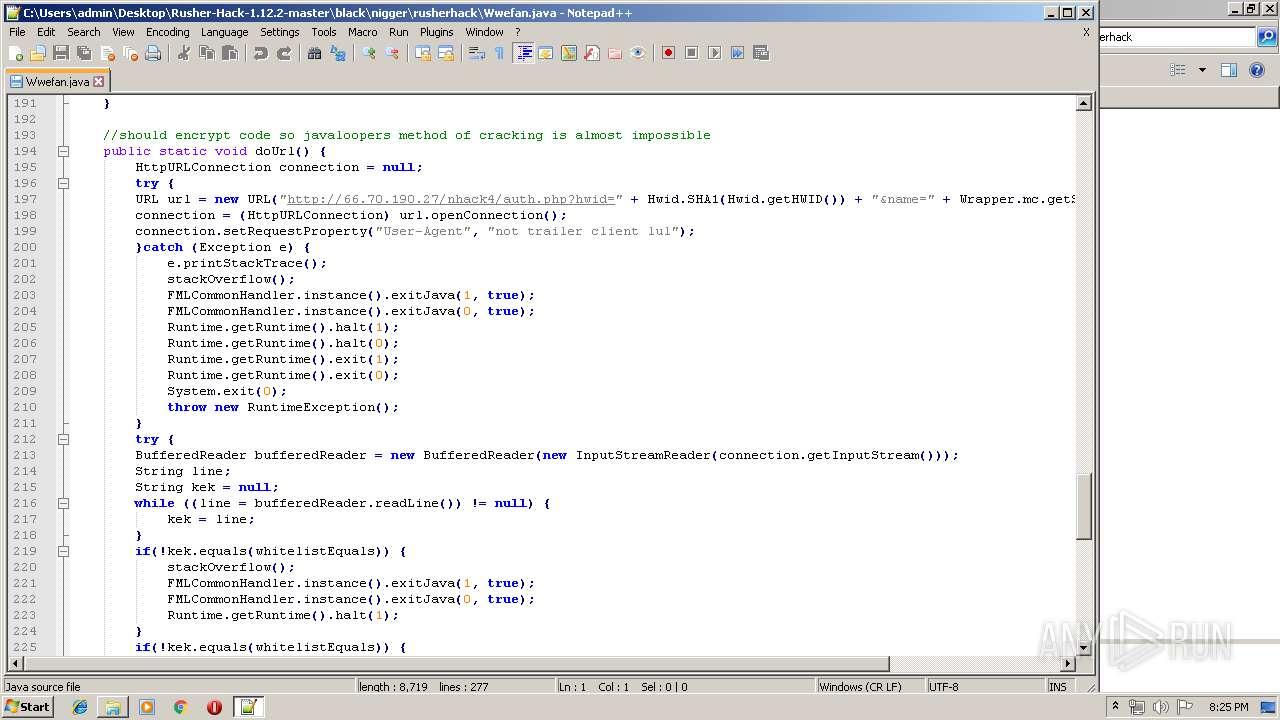1280x720 pixels.
Task: Click the Save All toolbar icon
Action: coord(84,53)
